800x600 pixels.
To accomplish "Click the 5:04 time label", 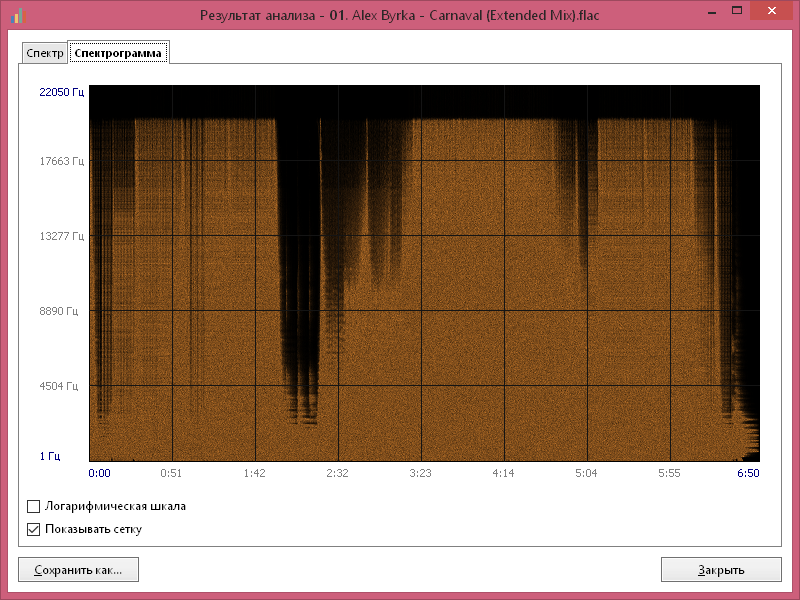I will click(x=586, y=473).
